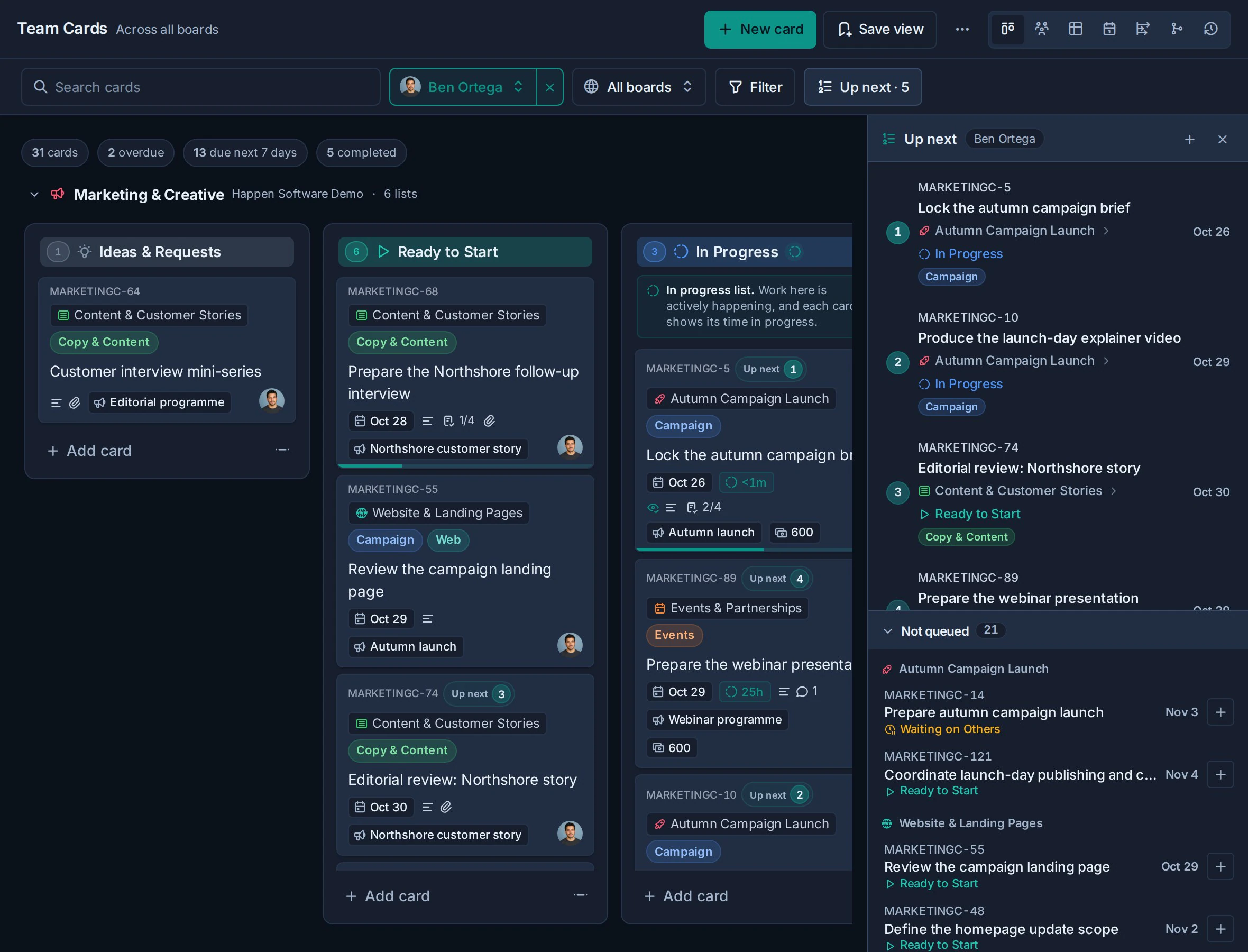1248x952 pixels.
Task: Click the watching eye icon on MARKETINGC-5
Action: 653,508
